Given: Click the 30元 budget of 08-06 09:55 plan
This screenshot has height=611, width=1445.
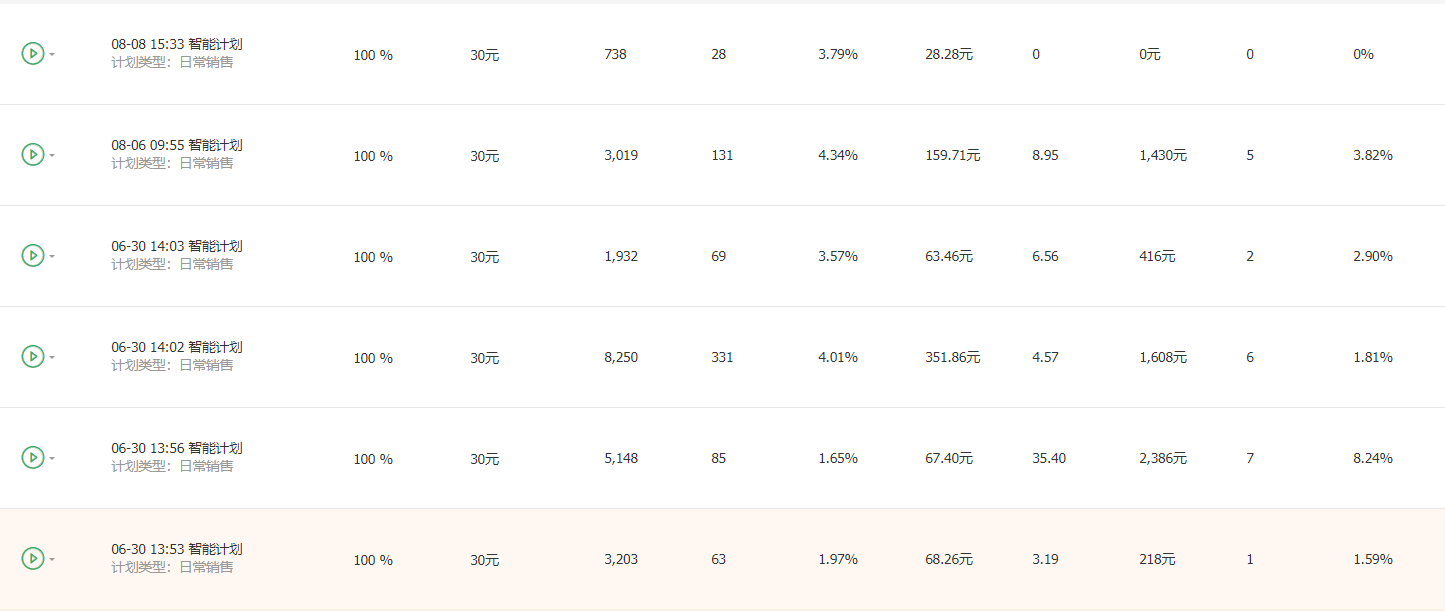Looking at the screenshot, I should coord(485,156).
